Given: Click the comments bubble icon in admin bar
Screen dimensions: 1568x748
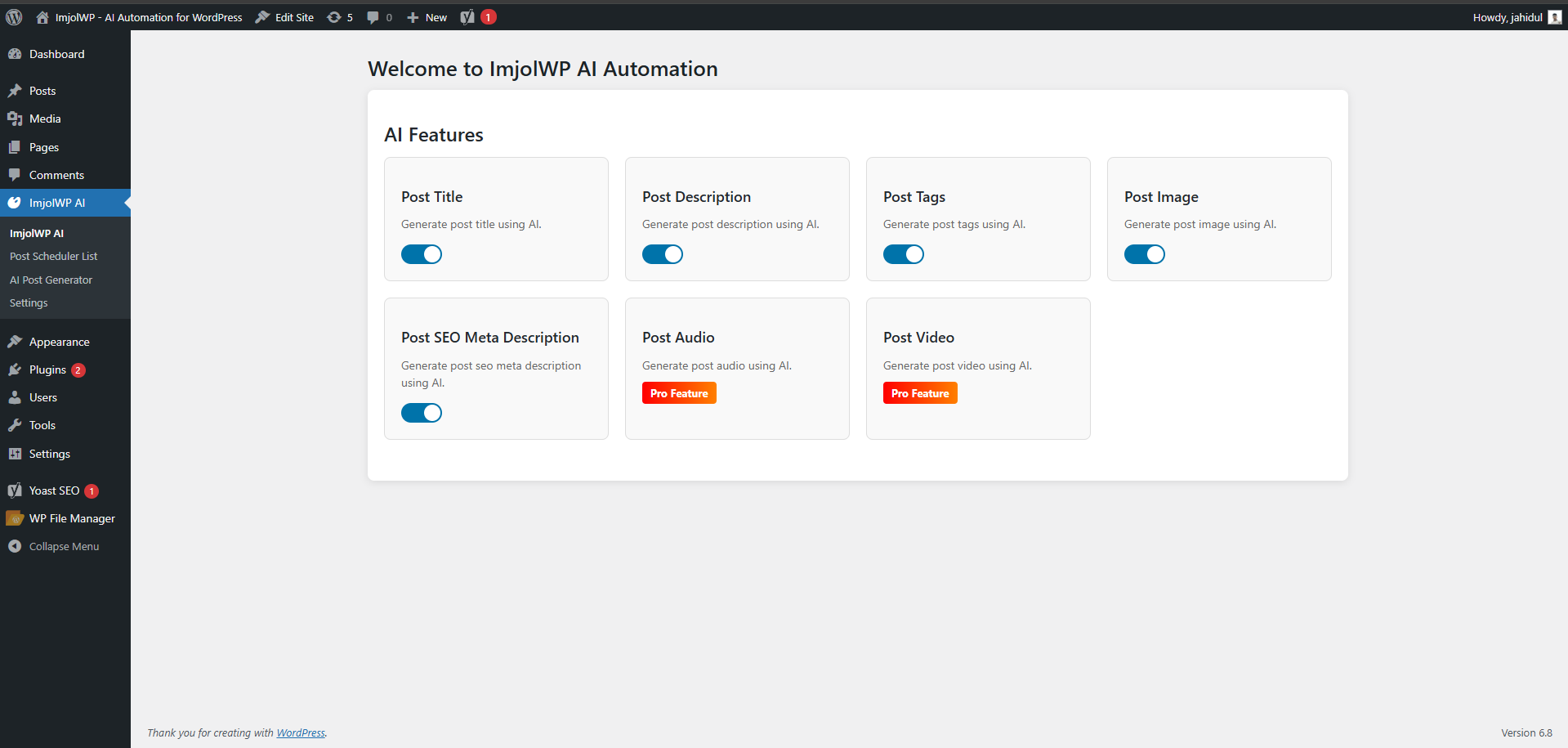Looking at the screenshot, I should [x=373, y=17].
